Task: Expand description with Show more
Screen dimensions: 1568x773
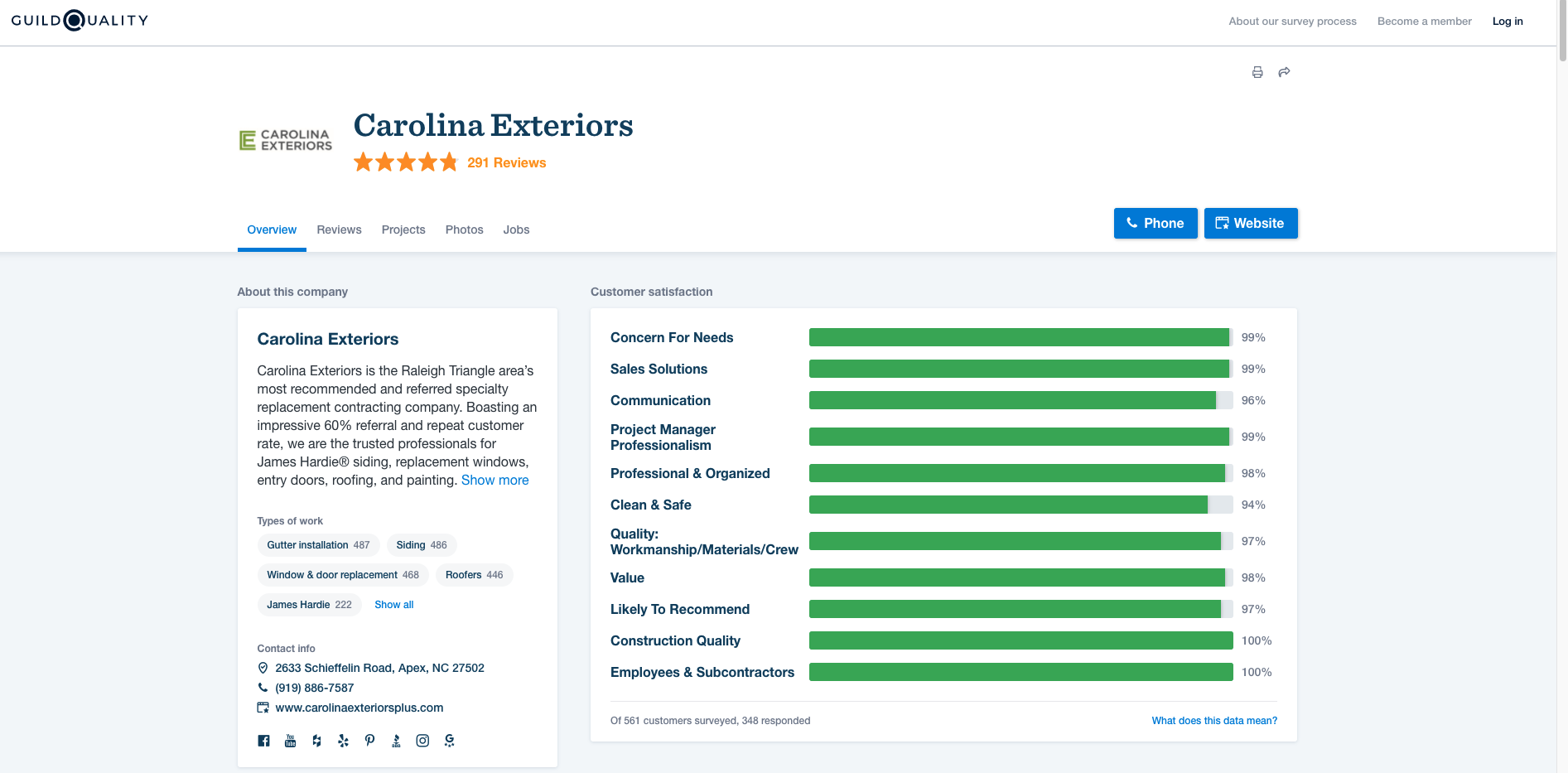Action: tap(495, 480)
